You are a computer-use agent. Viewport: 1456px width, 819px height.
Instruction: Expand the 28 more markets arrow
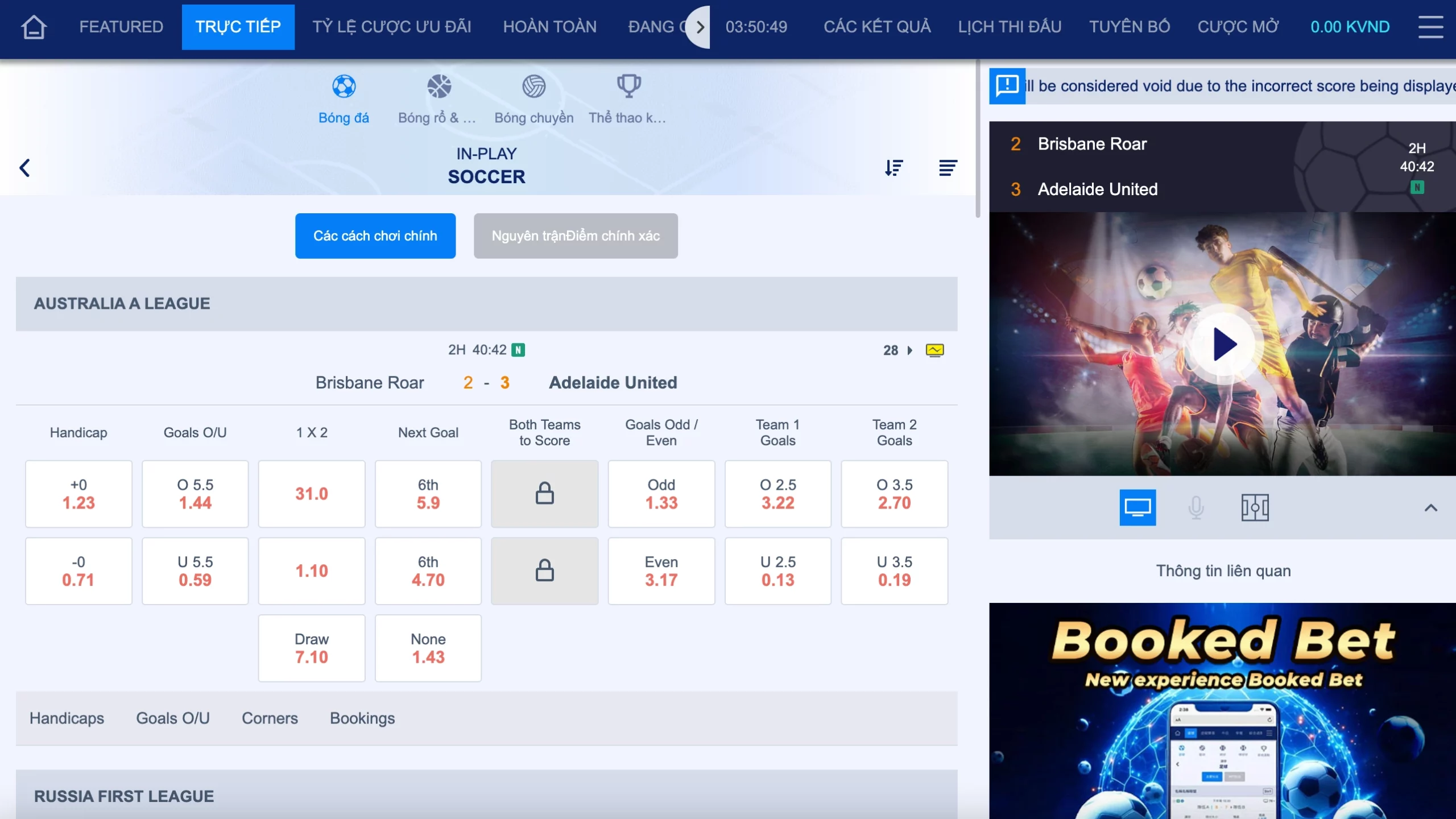pyautogui.click(x=909, y=350)
